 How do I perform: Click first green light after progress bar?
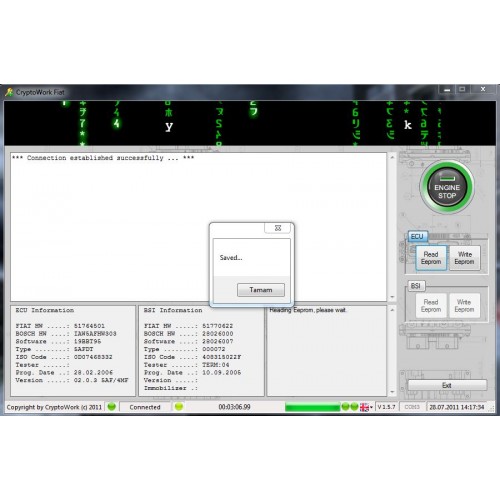click(x=346, y=407)
